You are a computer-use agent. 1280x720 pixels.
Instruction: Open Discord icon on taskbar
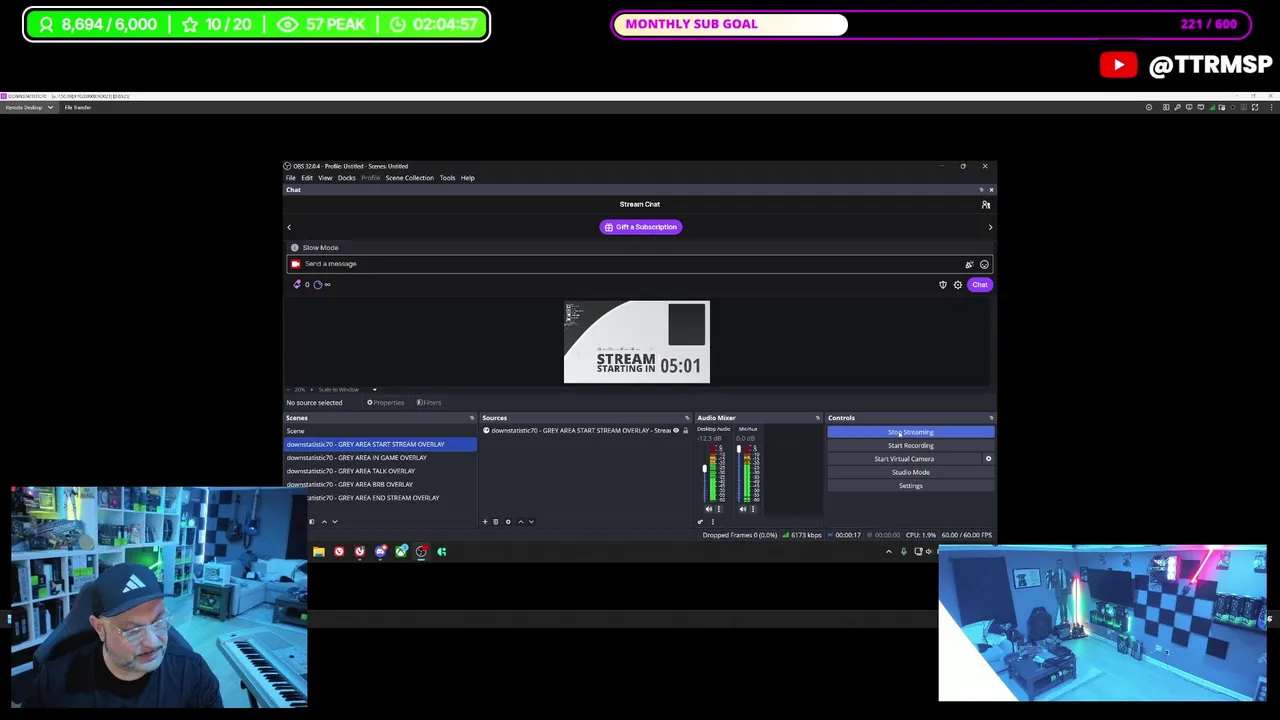(380, 552)
